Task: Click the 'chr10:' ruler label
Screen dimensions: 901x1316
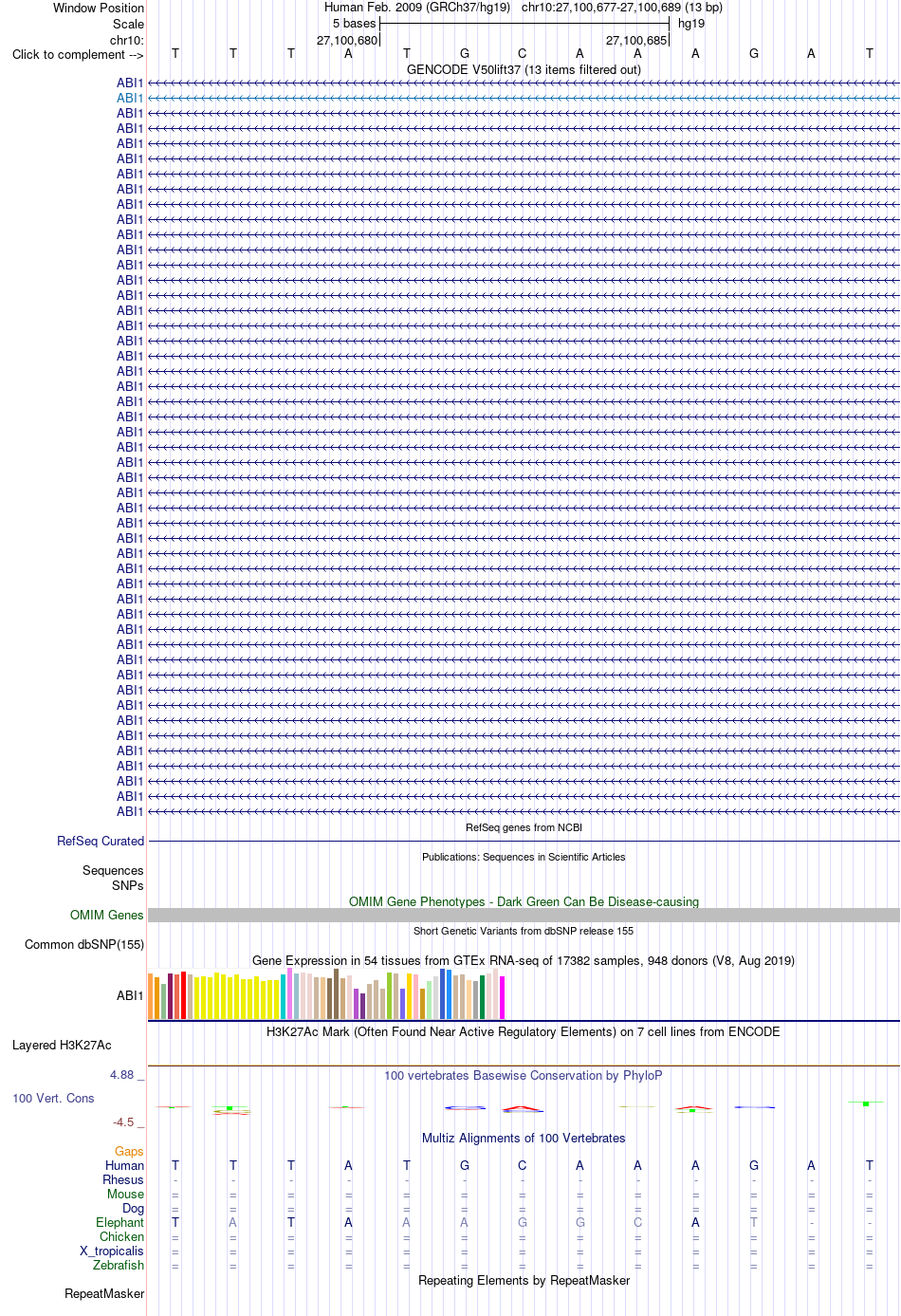Action: 127,40
